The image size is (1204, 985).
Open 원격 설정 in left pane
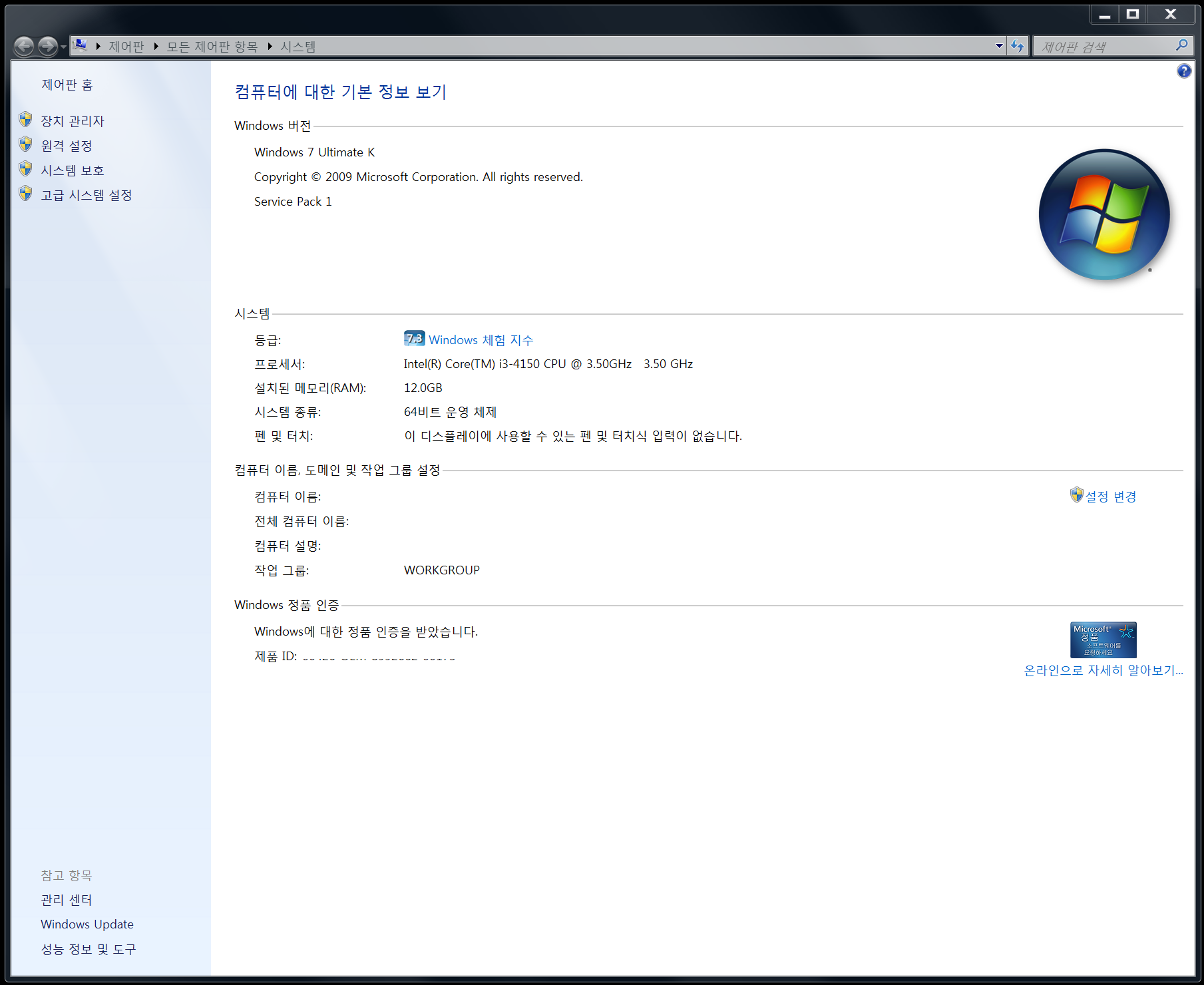pos(67,146)
